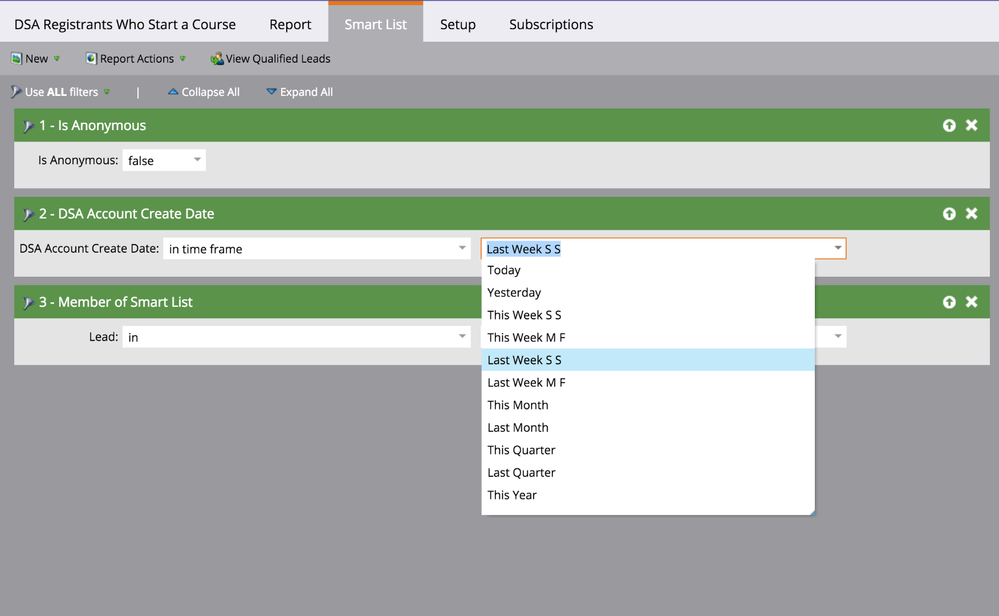
Task: Remove the Is Anonymous filter with its X icon
Action: [x=971, y=125]
